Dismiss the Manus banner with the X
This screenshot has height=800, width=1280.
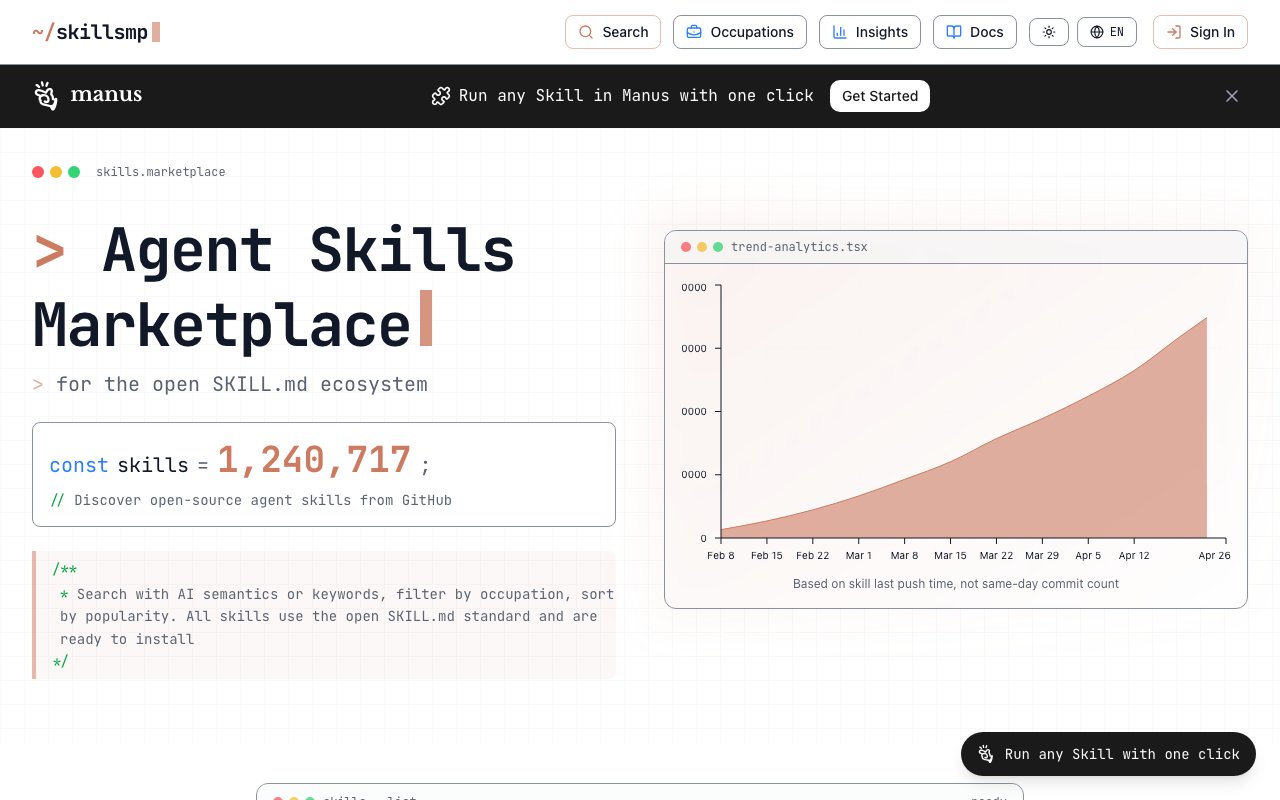coord(1232,96)
